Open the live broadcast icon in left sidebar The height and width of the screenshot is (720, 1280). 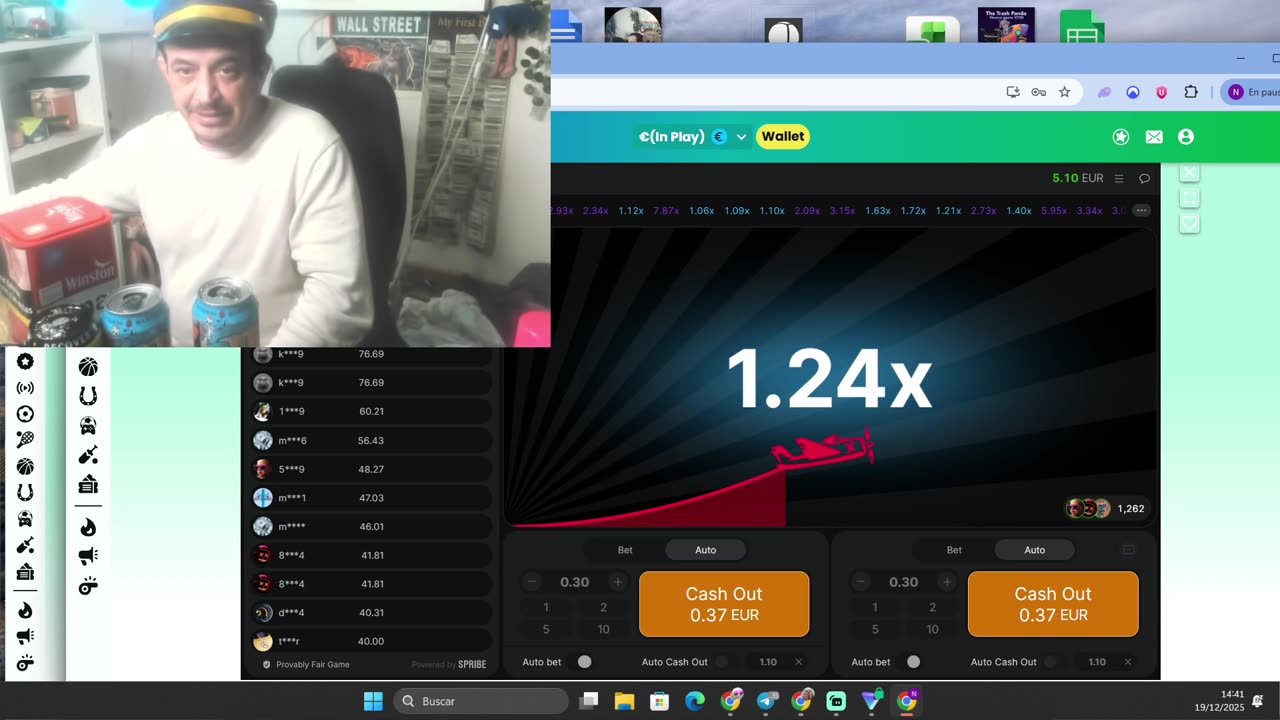click(25, 388)
